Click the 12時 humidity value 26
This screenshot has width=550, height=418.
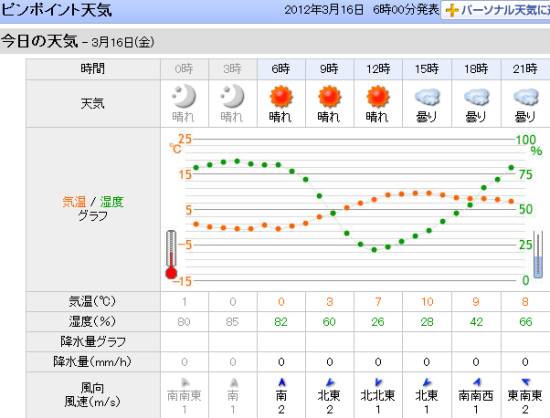point(378,322)
